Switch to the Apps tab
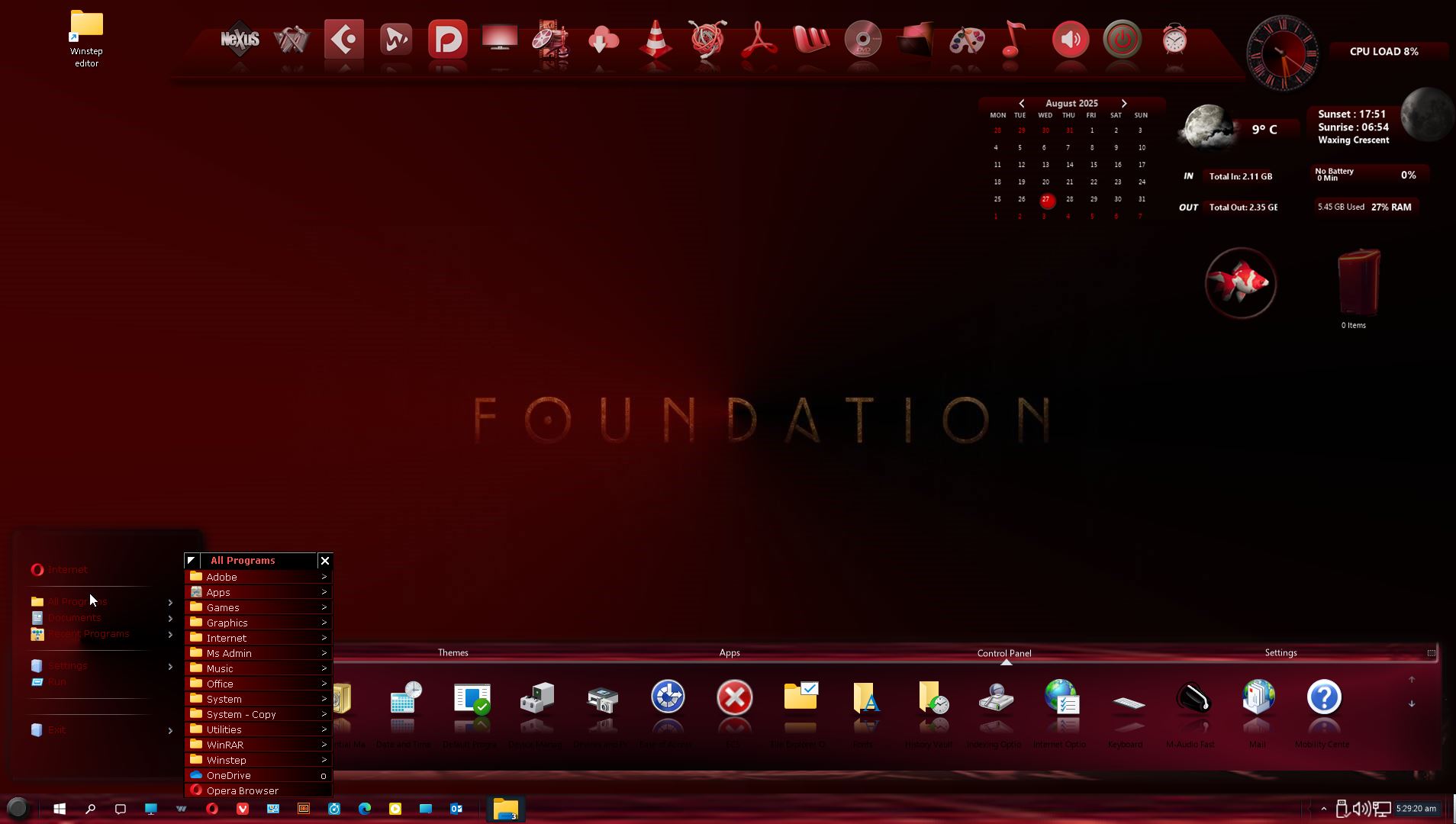1456x824 pixels. pos(729,652)
